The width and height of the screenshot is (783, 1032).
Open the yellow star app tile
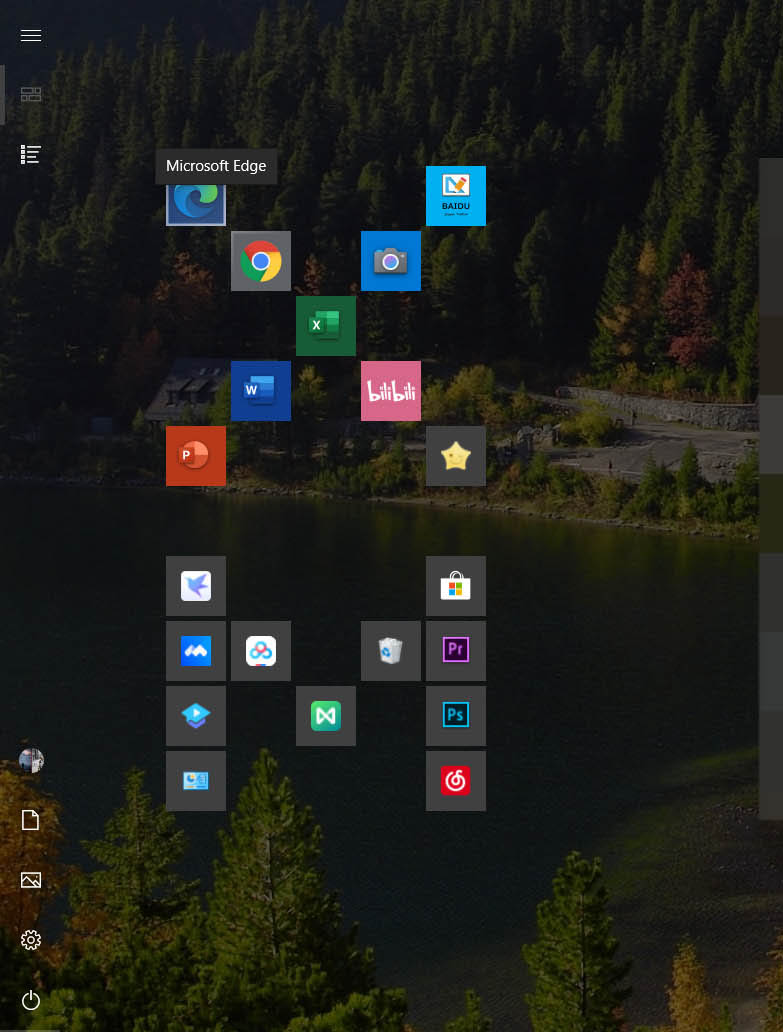(x=455, y=455)
